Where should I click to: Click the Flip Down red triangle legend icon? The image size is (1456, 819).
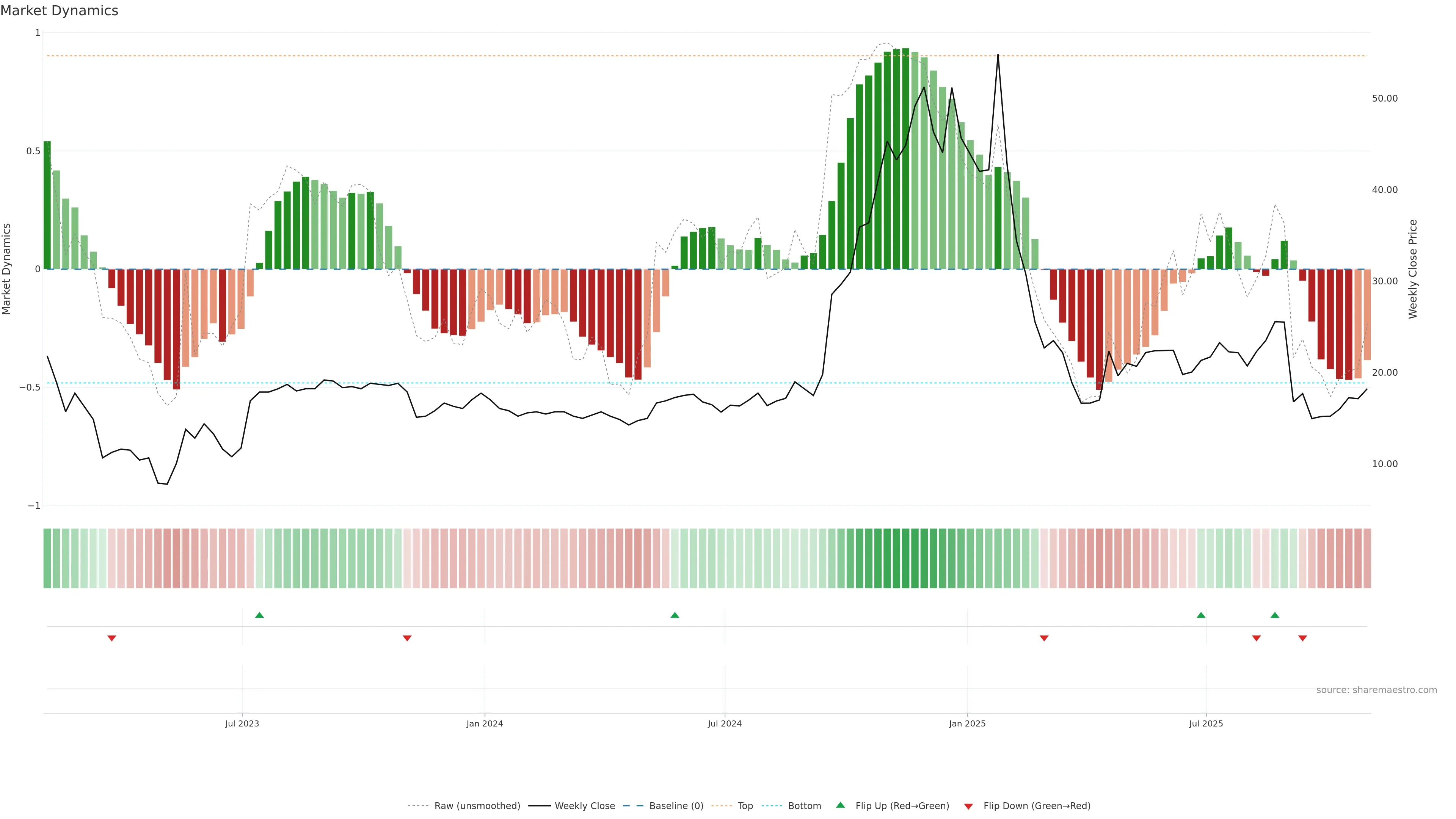tap(968, 806)
